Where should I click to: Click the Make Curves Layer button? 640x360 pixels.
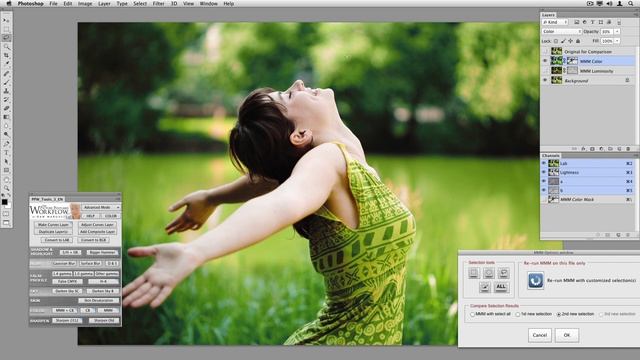53,225
